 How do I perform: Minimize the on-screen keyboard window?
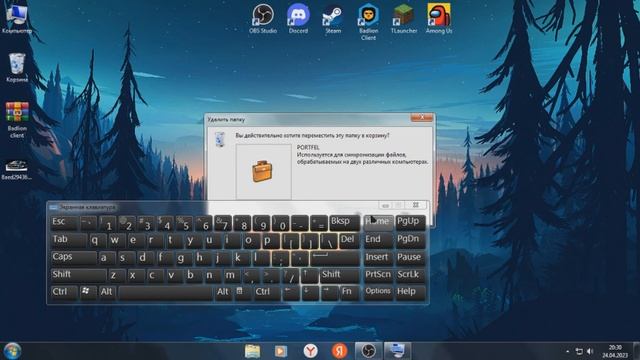pyautogui.click(x=385, y=205)
